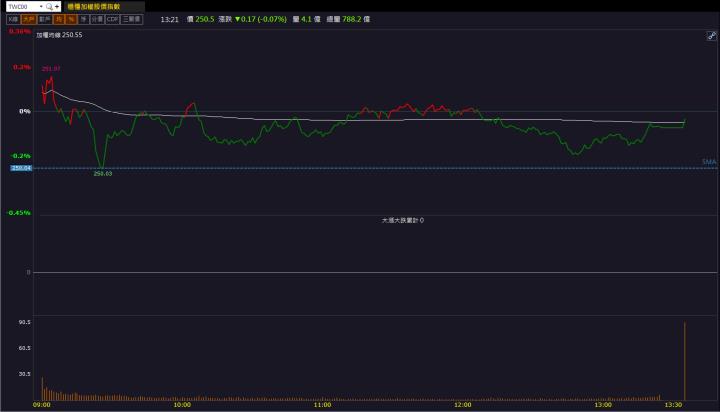Viewport: 720px width, 412px height.
Task: Click the 251.07 high price label
Action: point(51,68)
